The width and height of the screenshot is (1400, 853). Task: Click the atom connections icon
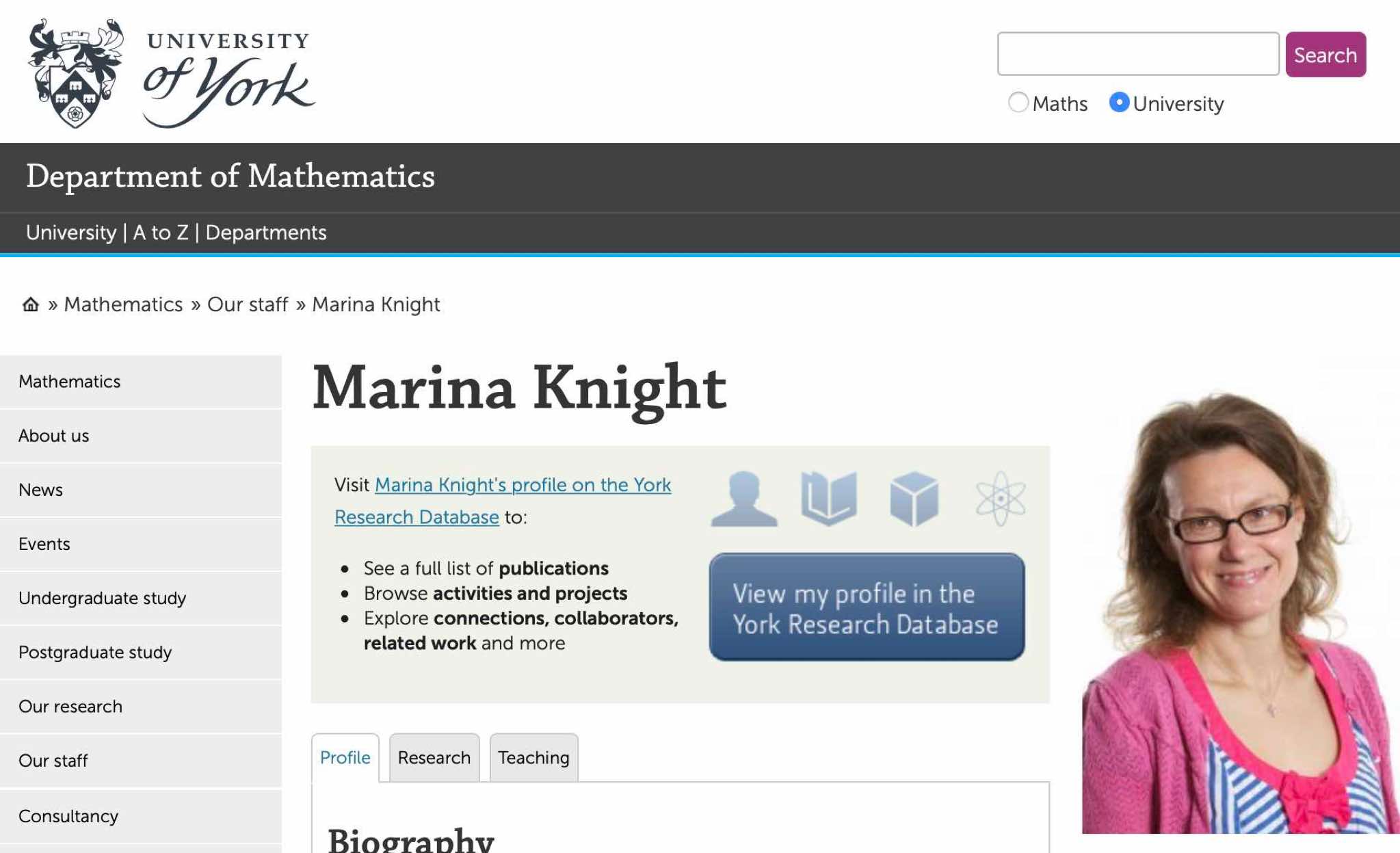[1001, 499]
